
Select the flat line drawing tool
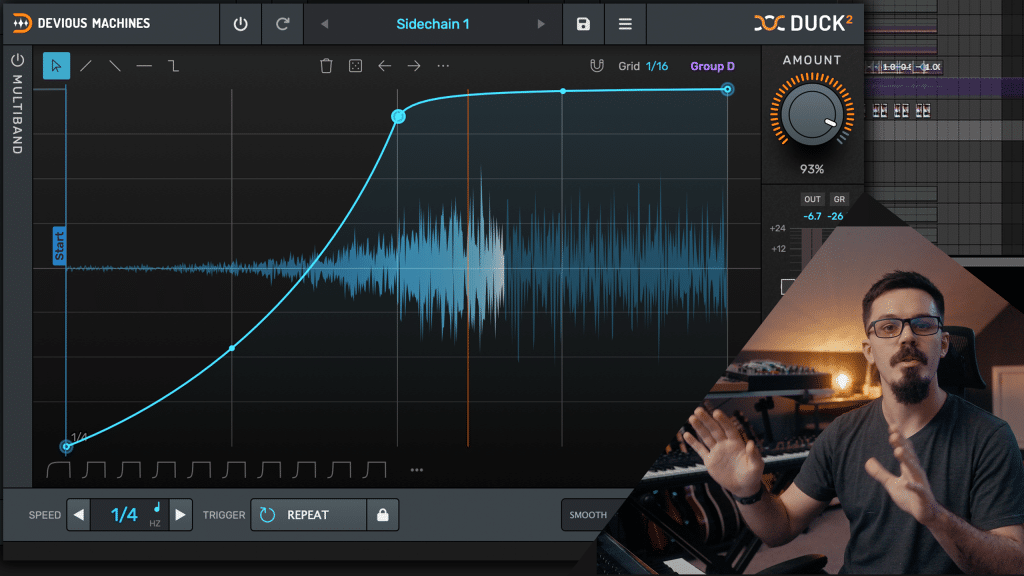click(144, 66)
